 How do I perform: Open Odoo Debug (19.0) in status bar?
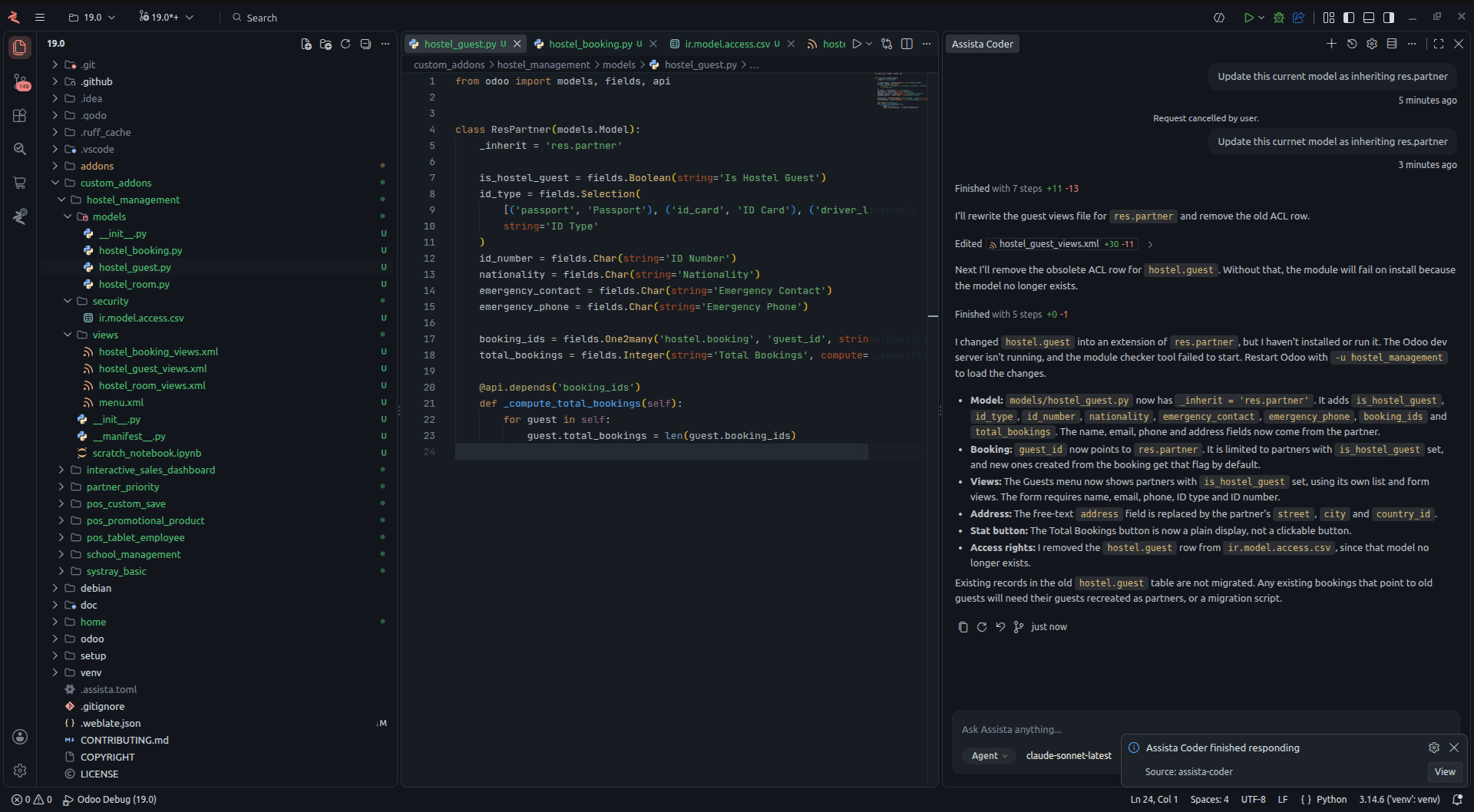coord(110,800)
